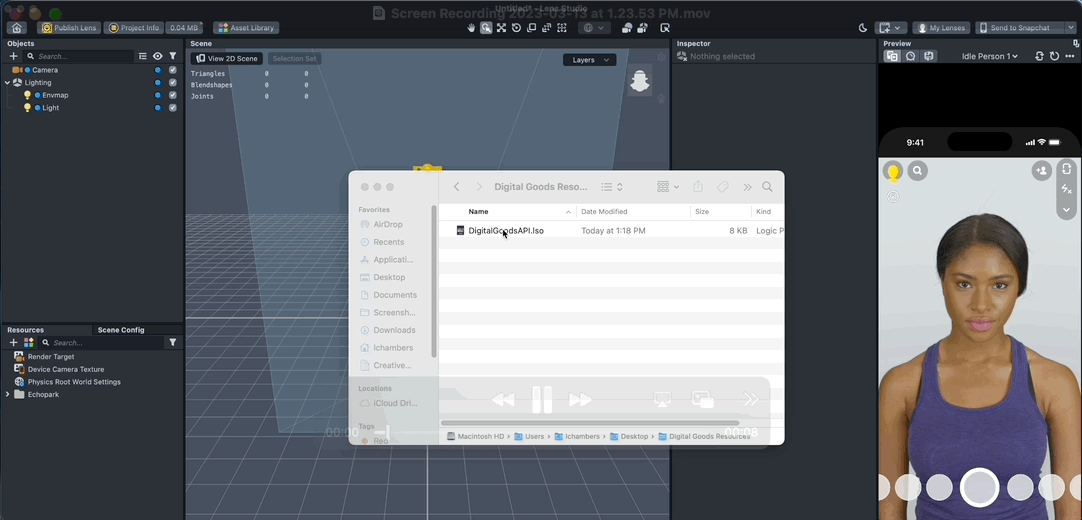Select Downloads in Finder sidebar
Screen dimensions: 1082x520
tap(394, 330)
